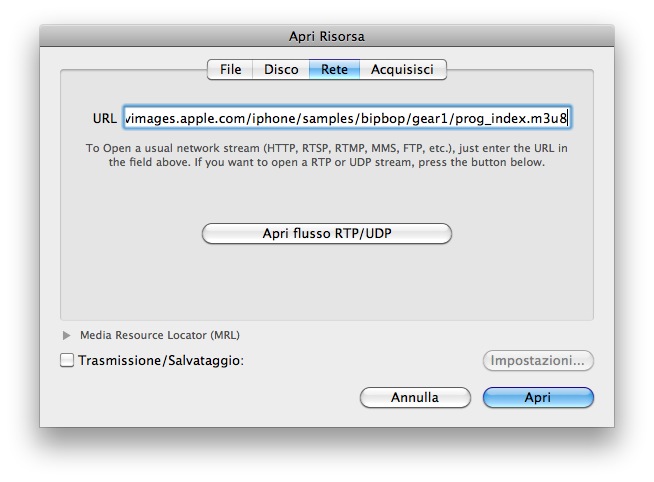Expand the Media Resource Locator disclosure triangle
Viewport: 654px width, 482px height.
click(68, 336)
